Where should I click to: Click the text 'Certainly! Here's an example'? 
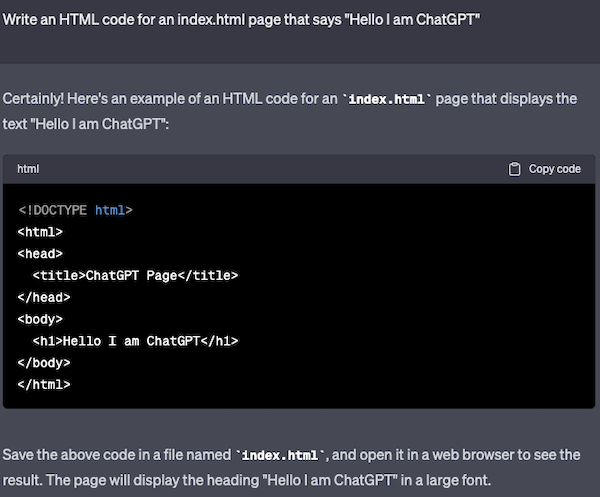[93, 99]
